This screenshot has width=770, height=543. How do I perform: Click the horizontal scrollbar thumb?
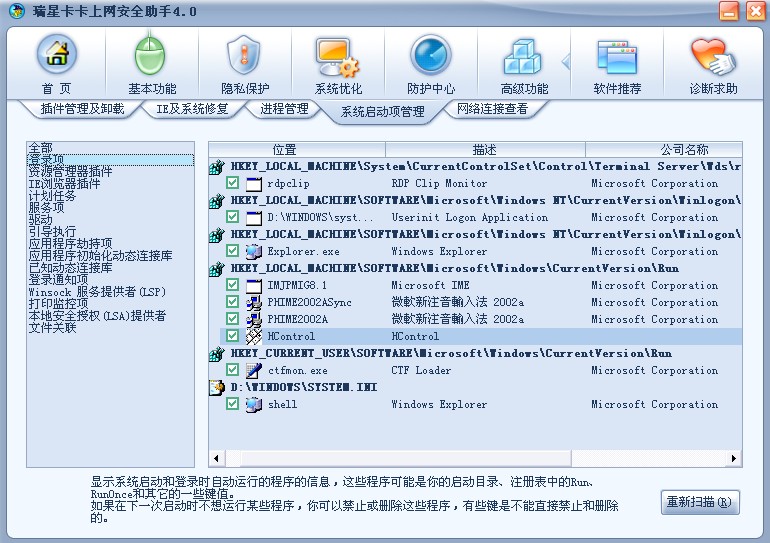coord(406,459)
